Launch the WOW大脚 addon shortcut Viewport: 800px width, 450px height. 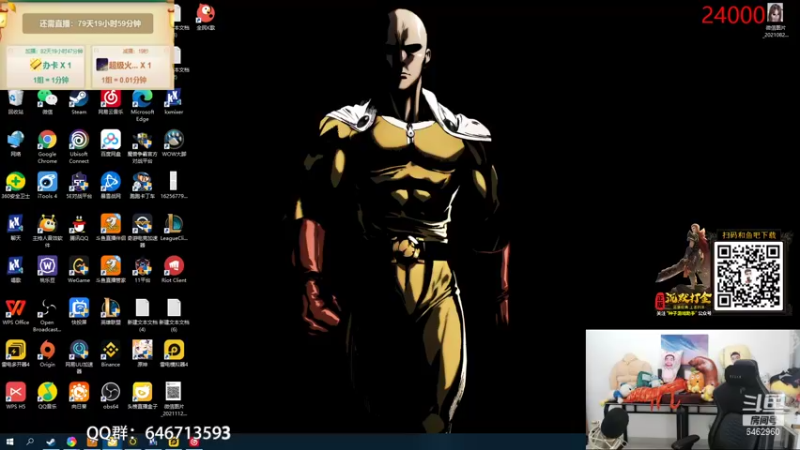coord(174,143)
